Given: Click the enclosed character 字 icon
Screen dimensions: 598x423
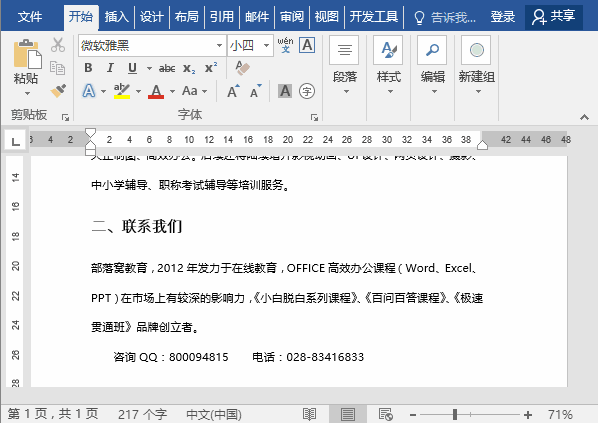Looking at the screenshot, I should (307, 91).
